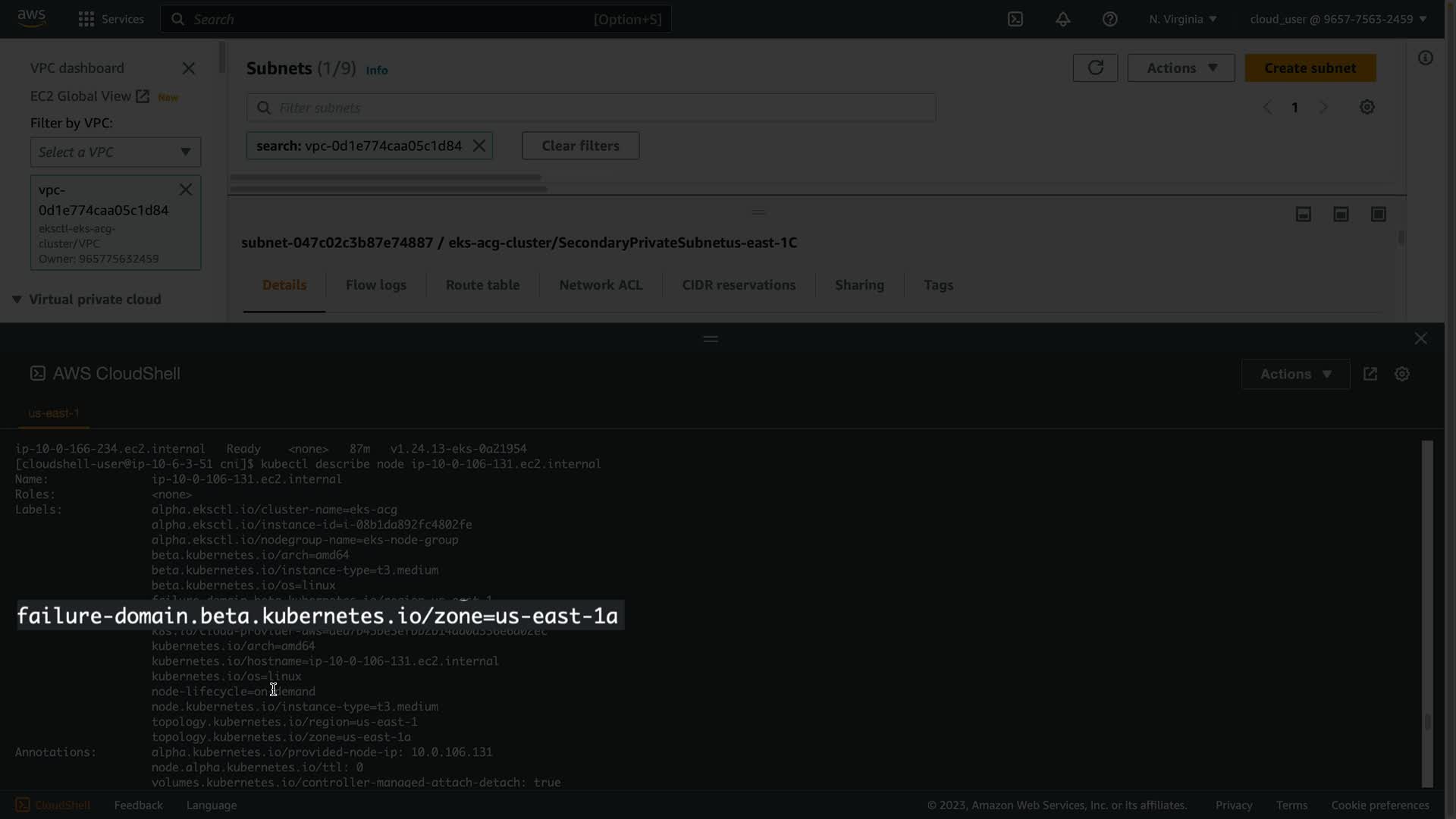Open subnet table preferences gear
The width and height of the screenshot is (1456, 819).
(x=1367, y=107)
